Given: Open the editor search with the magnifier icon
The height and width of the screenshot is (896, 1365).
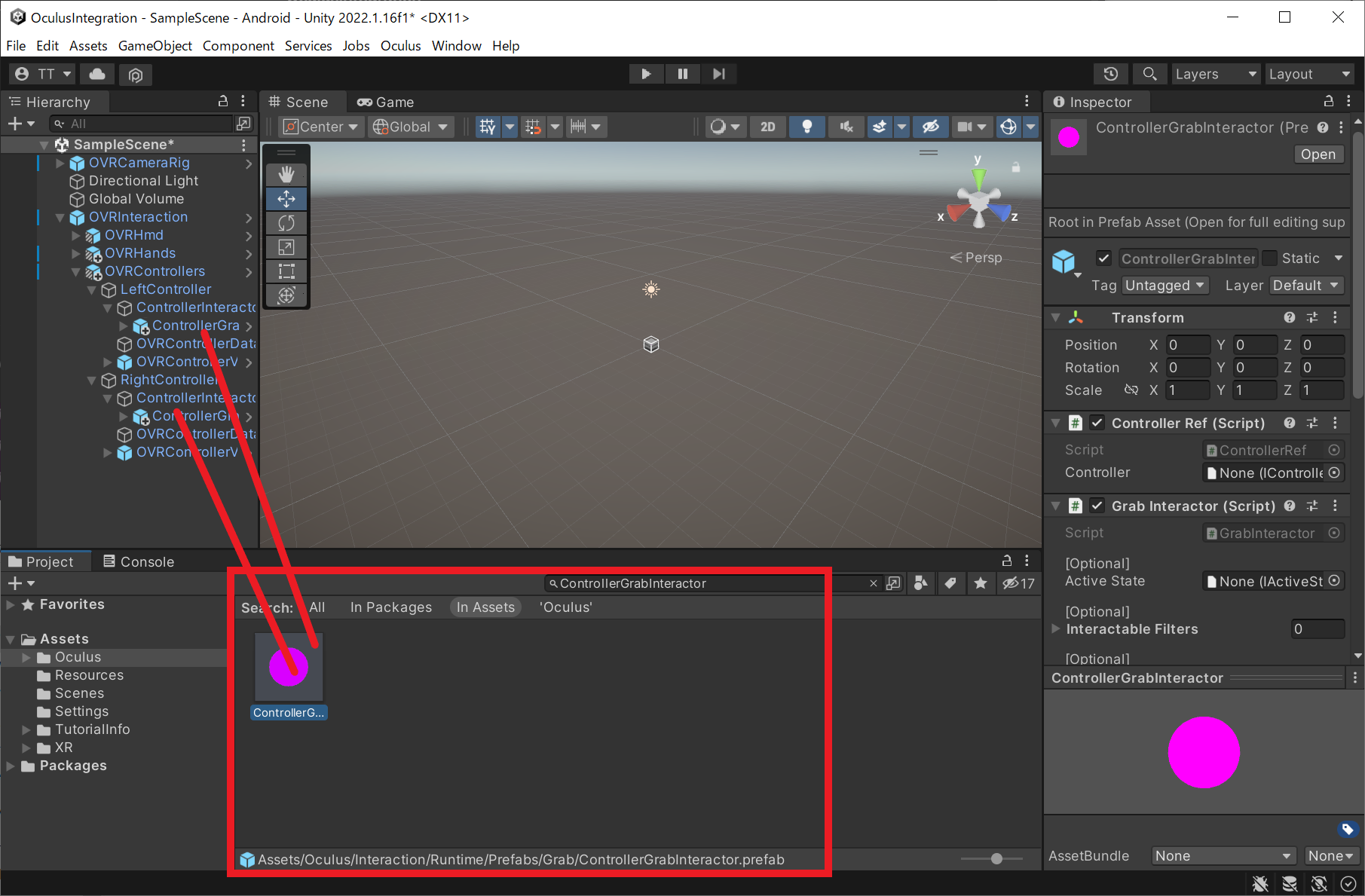Looking at the screenshot, I should (x=1149, y=74).
